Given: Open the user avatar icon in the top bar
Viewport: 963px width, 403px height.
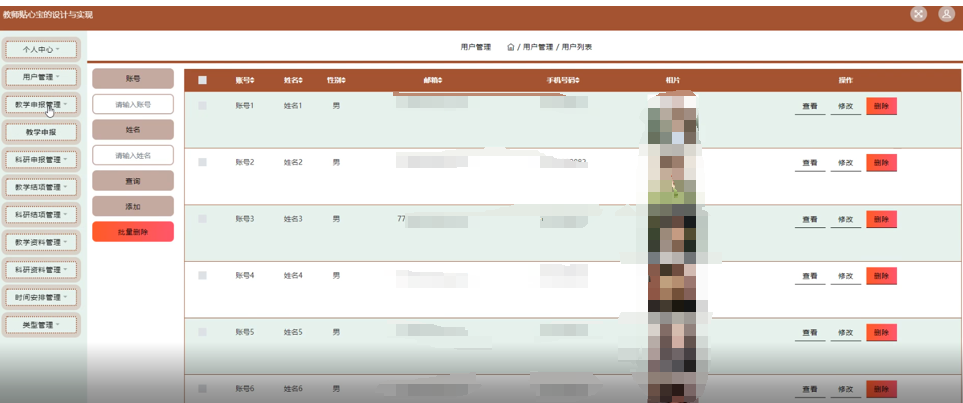Looking at the screenshot, I should [946, 15].
